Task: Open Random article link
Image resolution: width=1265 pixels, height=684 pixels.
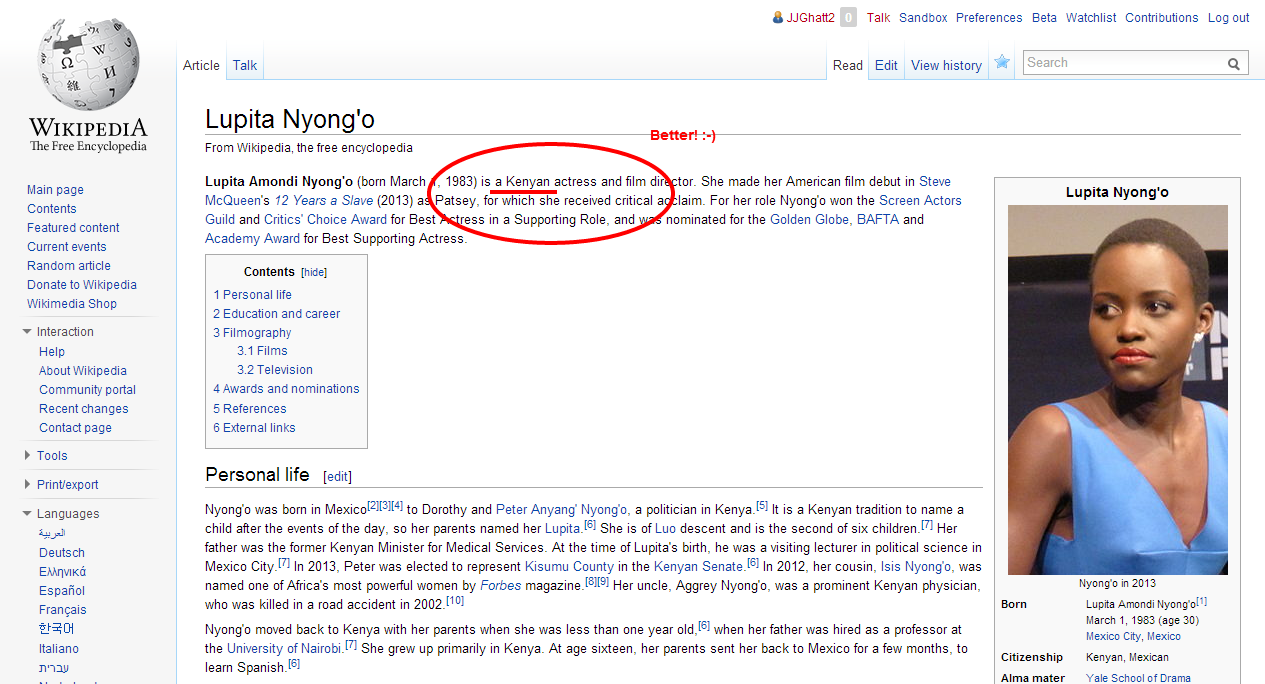Action: 69,266
